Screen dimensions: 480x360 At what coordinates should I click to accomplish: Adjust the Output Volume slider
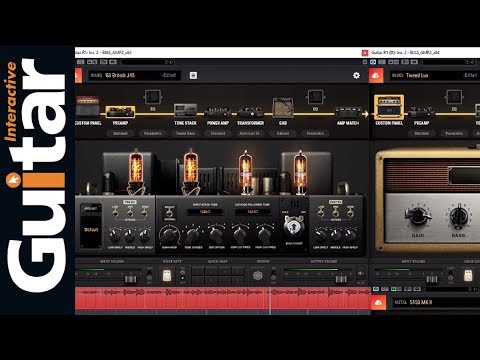341,279
